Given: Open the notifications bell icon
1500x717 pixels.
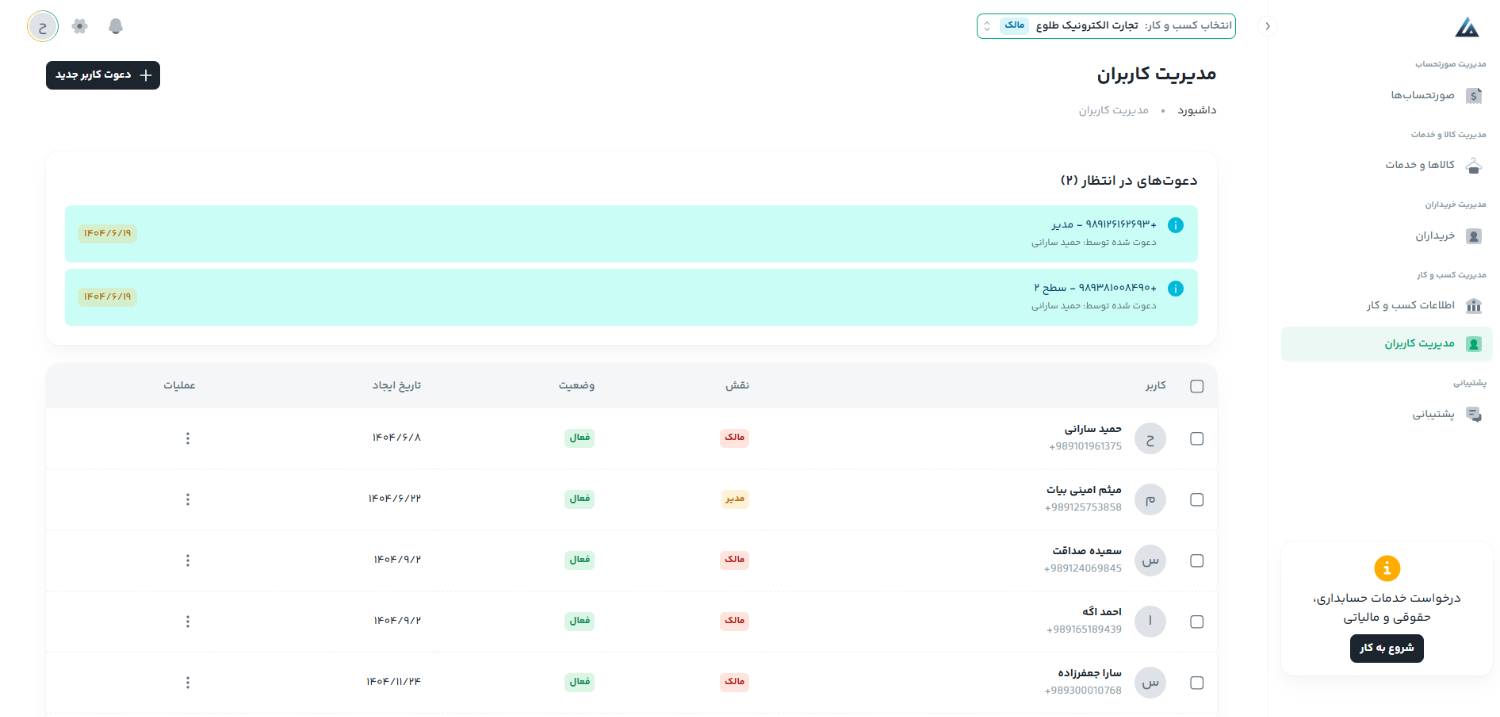Looking at the screenshot, I should [116, 26].
